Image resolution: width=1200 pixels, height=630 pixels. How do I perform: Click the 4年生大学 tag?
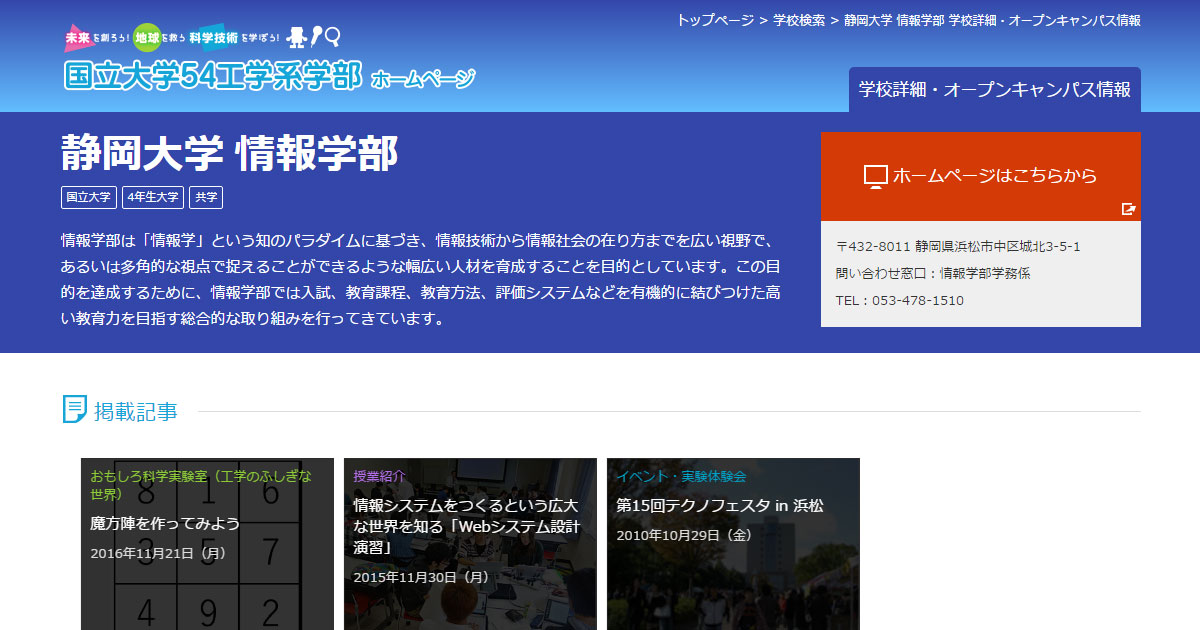click(153, 197)
